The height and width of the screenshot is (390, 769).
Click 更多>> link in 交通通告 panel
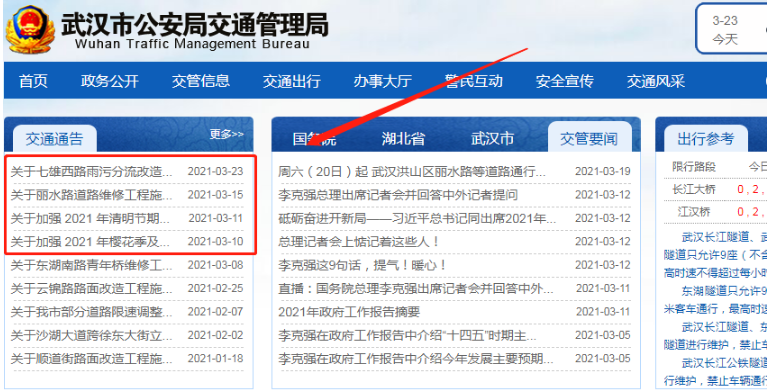click(227, 134)
